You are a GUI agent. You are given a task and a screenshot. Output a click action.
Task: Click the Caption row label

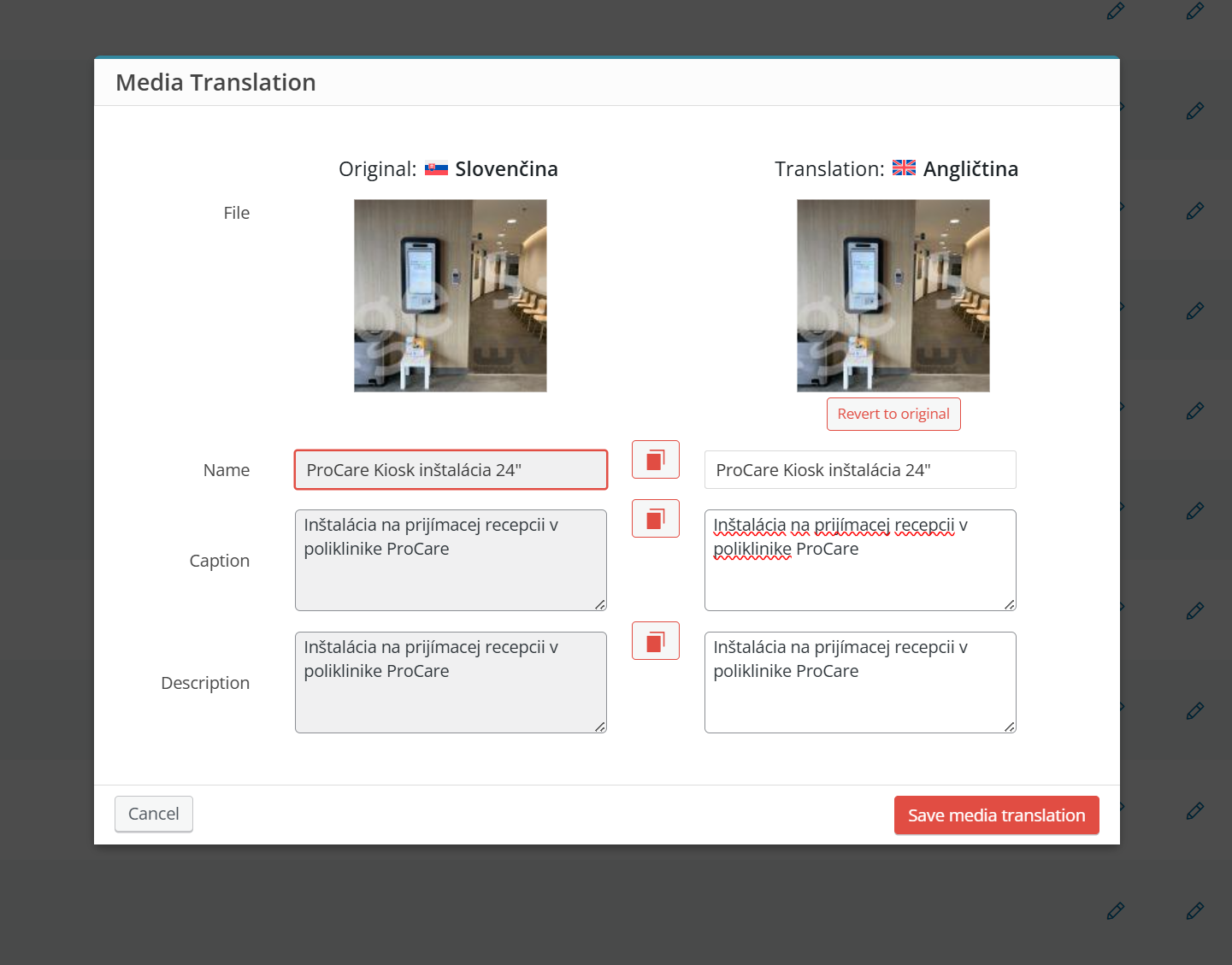tap(220, 561)
